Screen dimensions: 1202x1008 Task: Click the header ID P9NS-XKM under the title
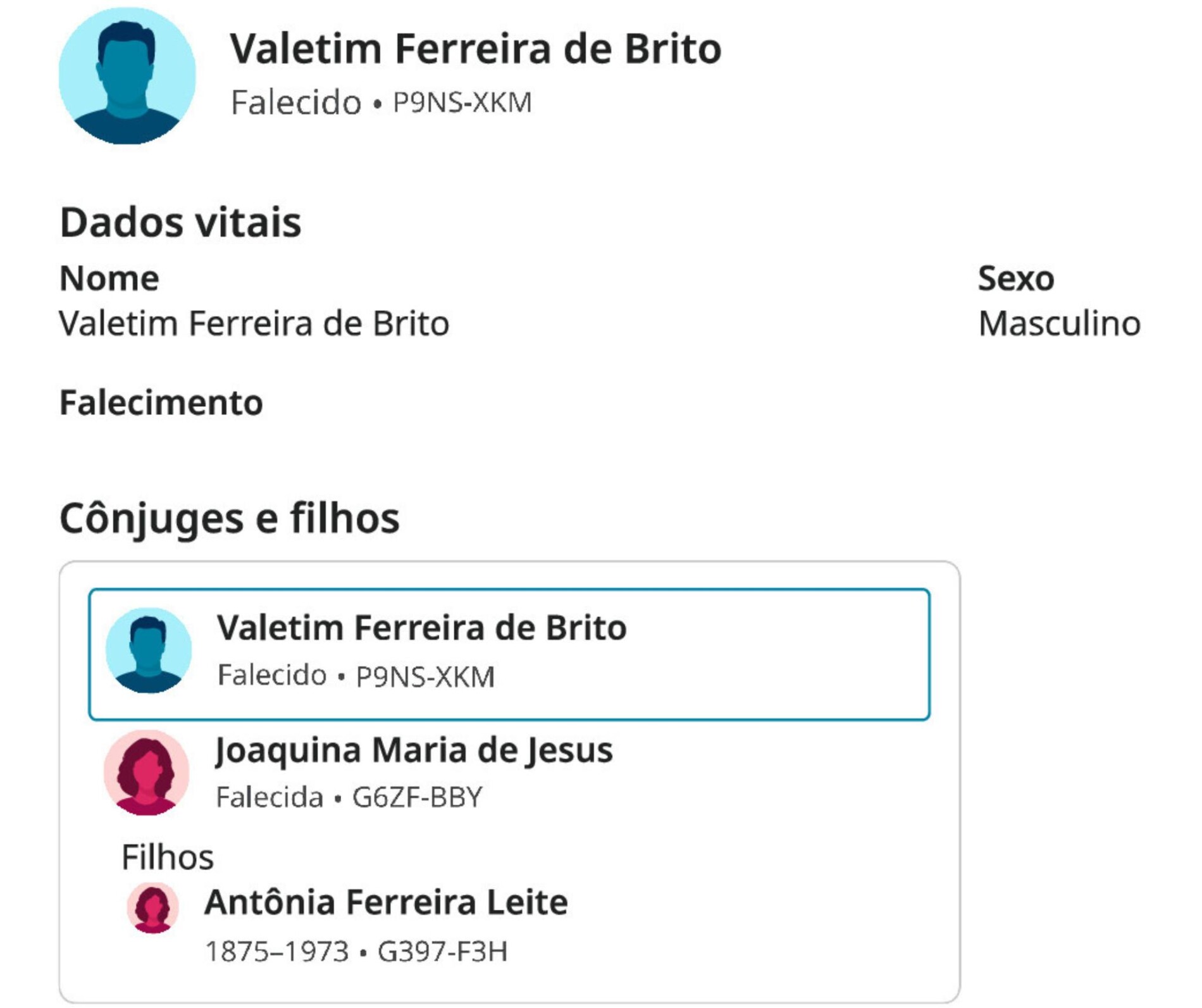point(462,103)
